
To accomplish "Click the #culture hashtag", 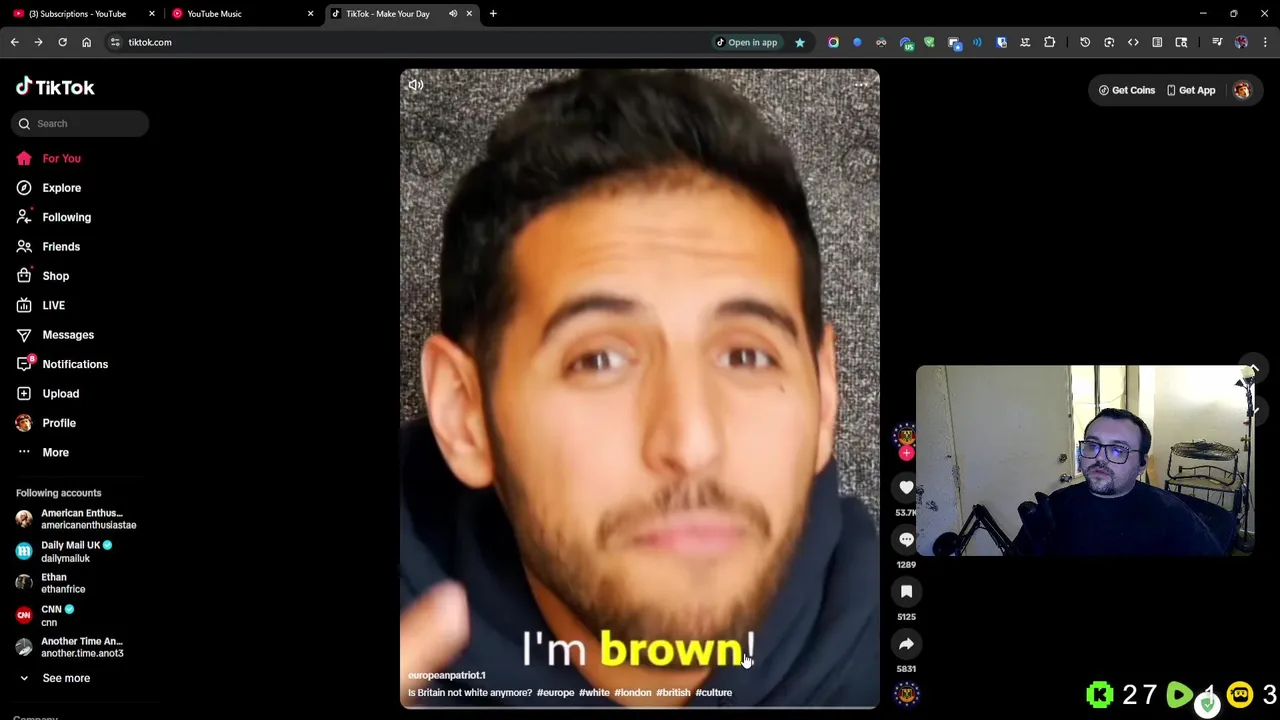I will coord(714,692).
